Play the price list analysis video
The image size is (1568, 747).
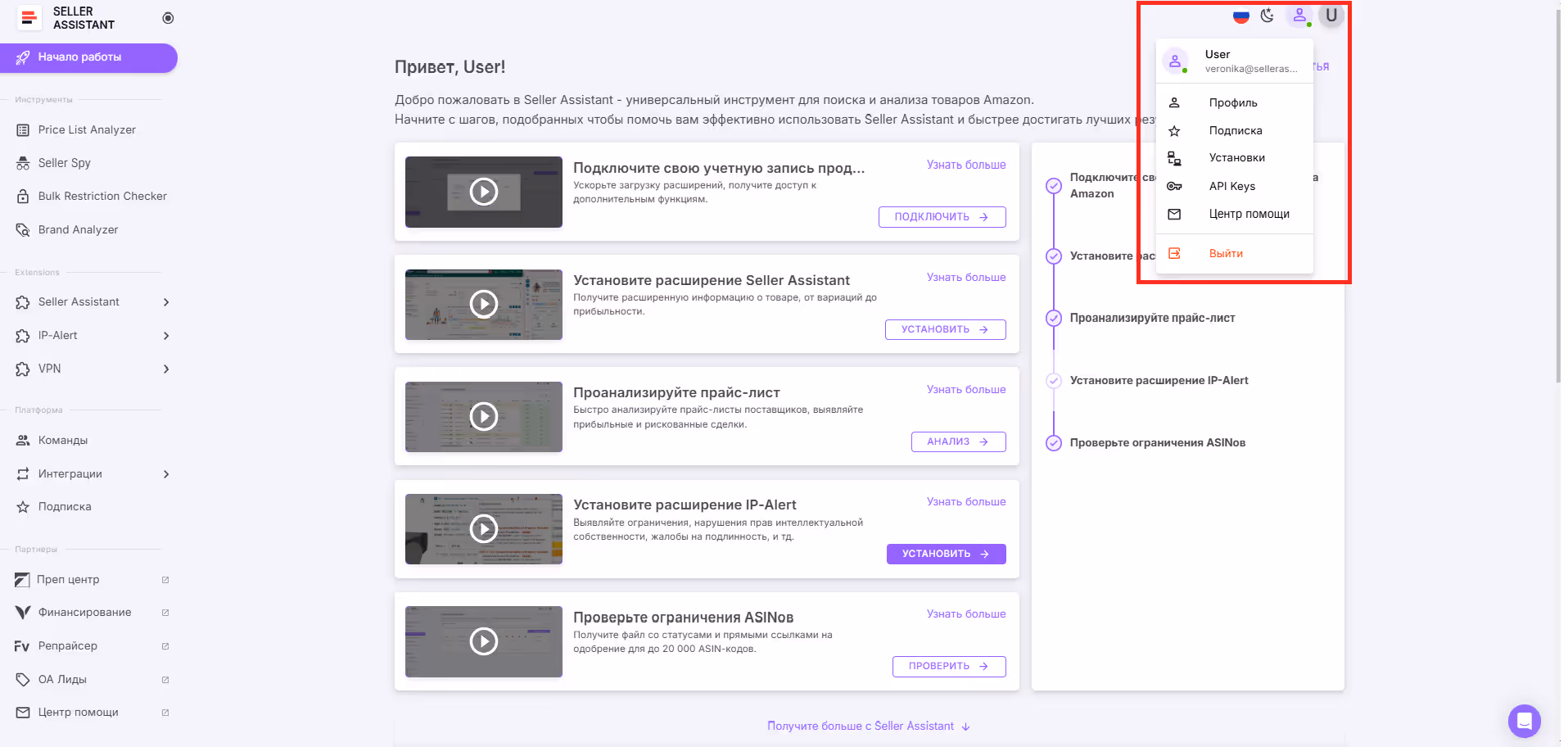point(484,417)
